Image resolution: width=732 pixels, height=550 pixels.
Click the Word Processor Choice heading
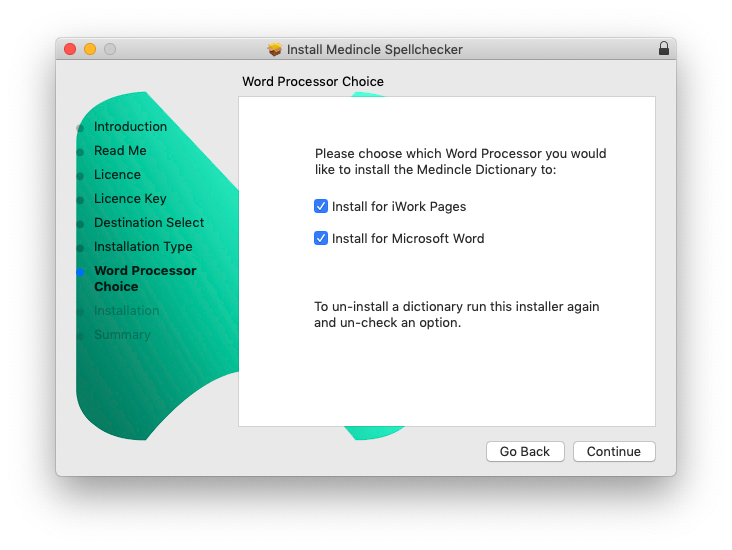click(313, 82)
